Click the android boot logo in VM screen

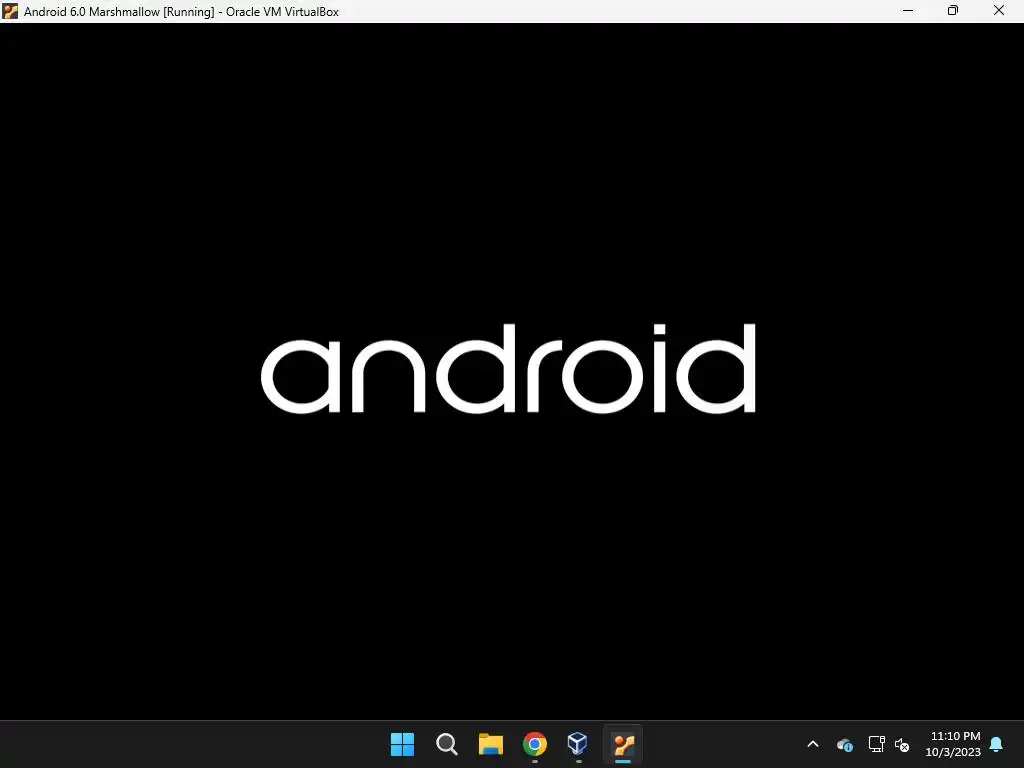[x=508, y=368]
